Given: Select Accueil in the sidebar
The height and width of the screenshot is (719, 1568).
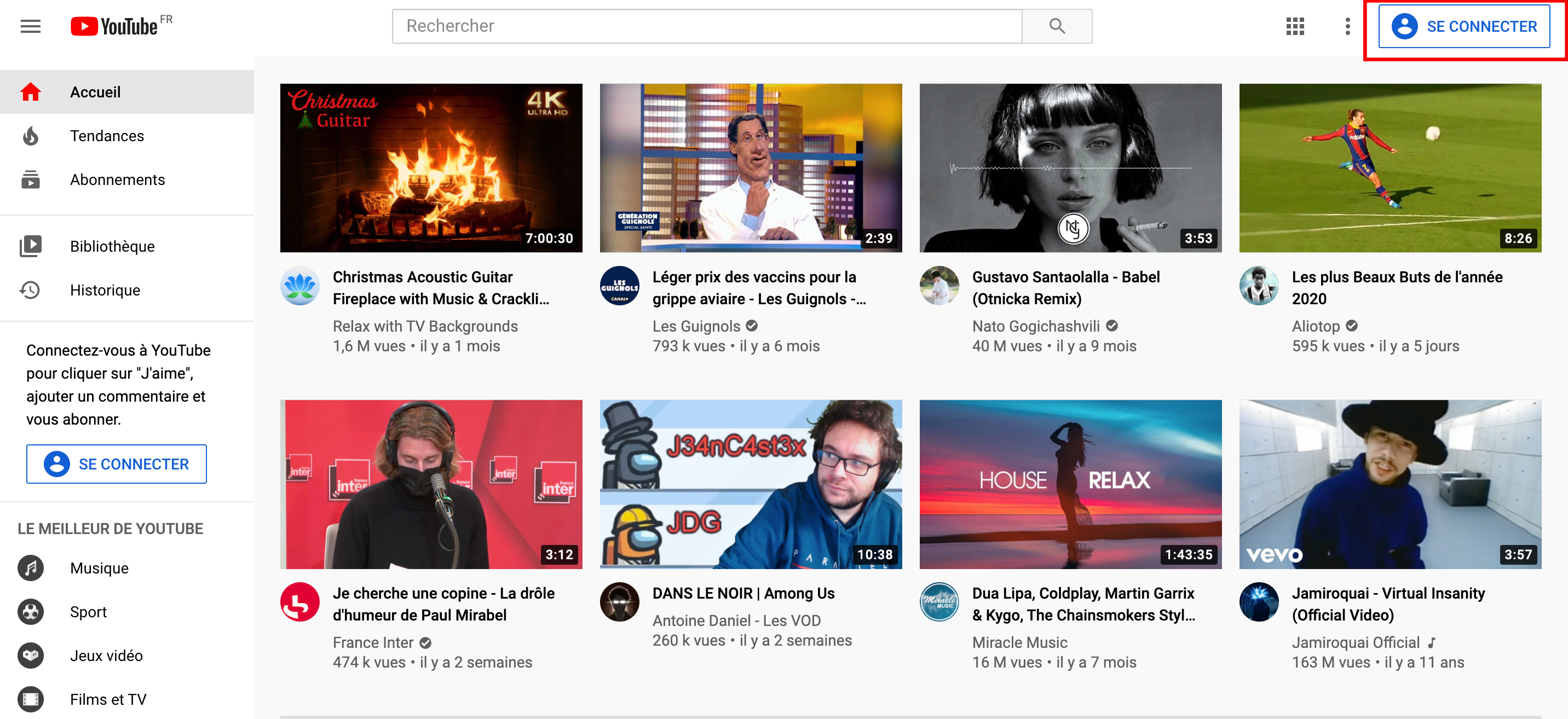Looking at the screenshot, I should coord(126,92).
